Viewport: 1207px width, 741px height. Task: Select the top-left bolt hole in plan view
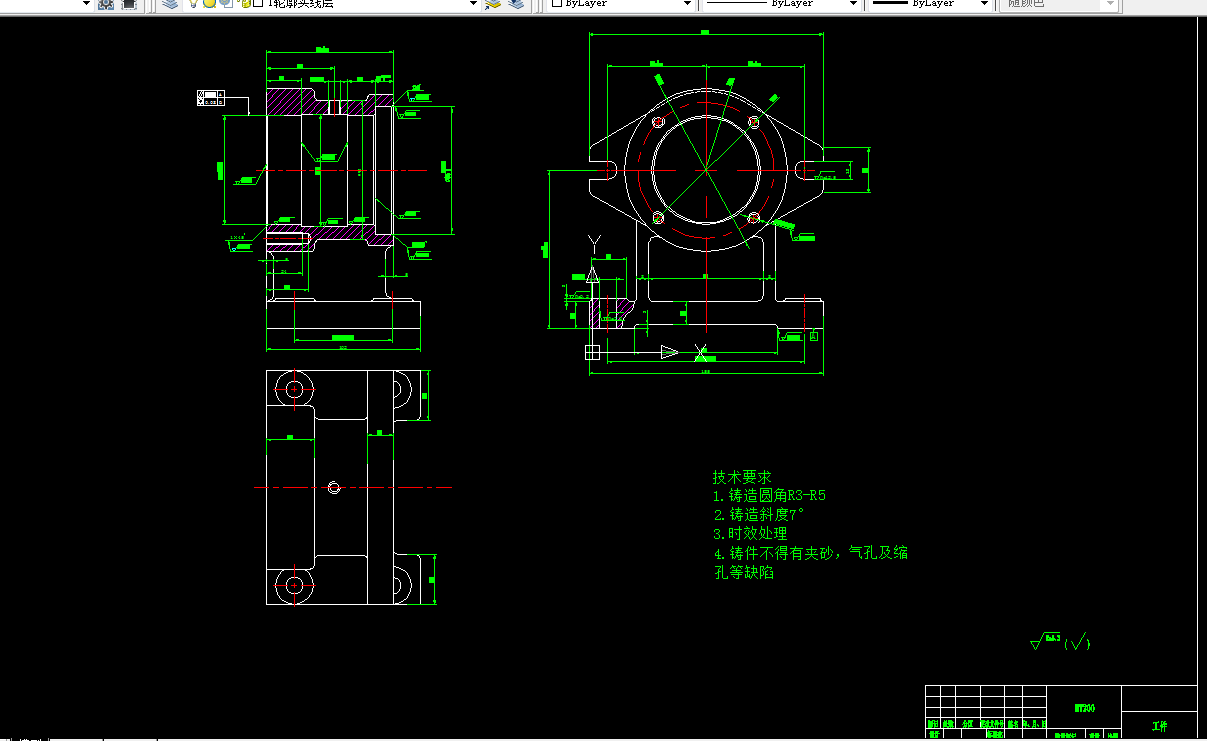294,389
